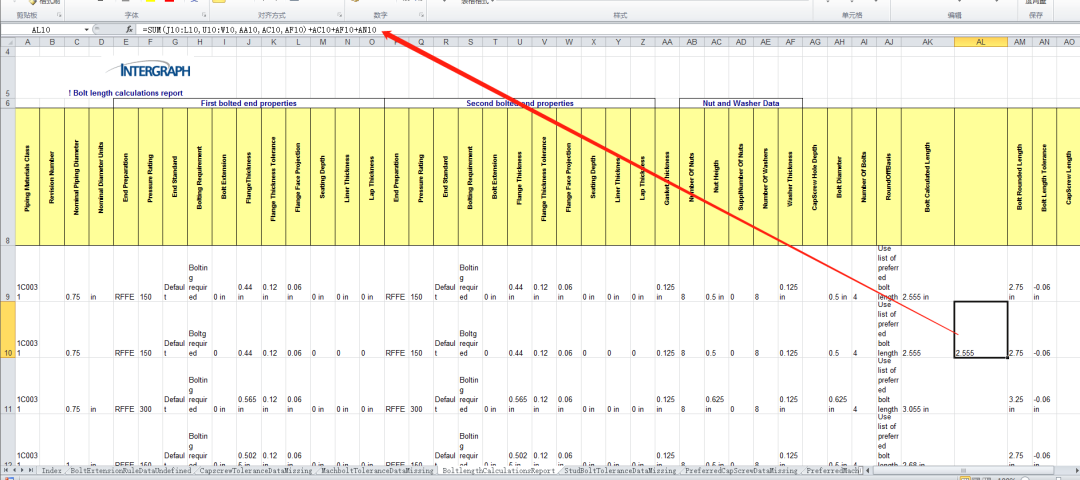Jump to first sheet with tab scroll arrow

tap(6, 471)
